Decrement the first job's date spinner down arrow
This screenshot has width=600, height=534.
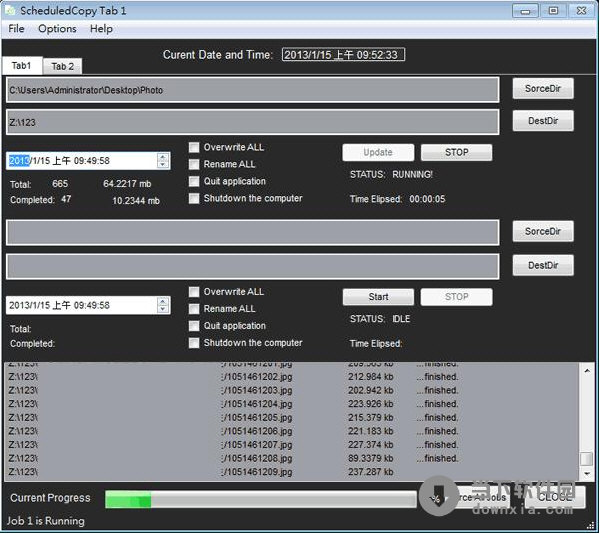(x=163, y=165)
